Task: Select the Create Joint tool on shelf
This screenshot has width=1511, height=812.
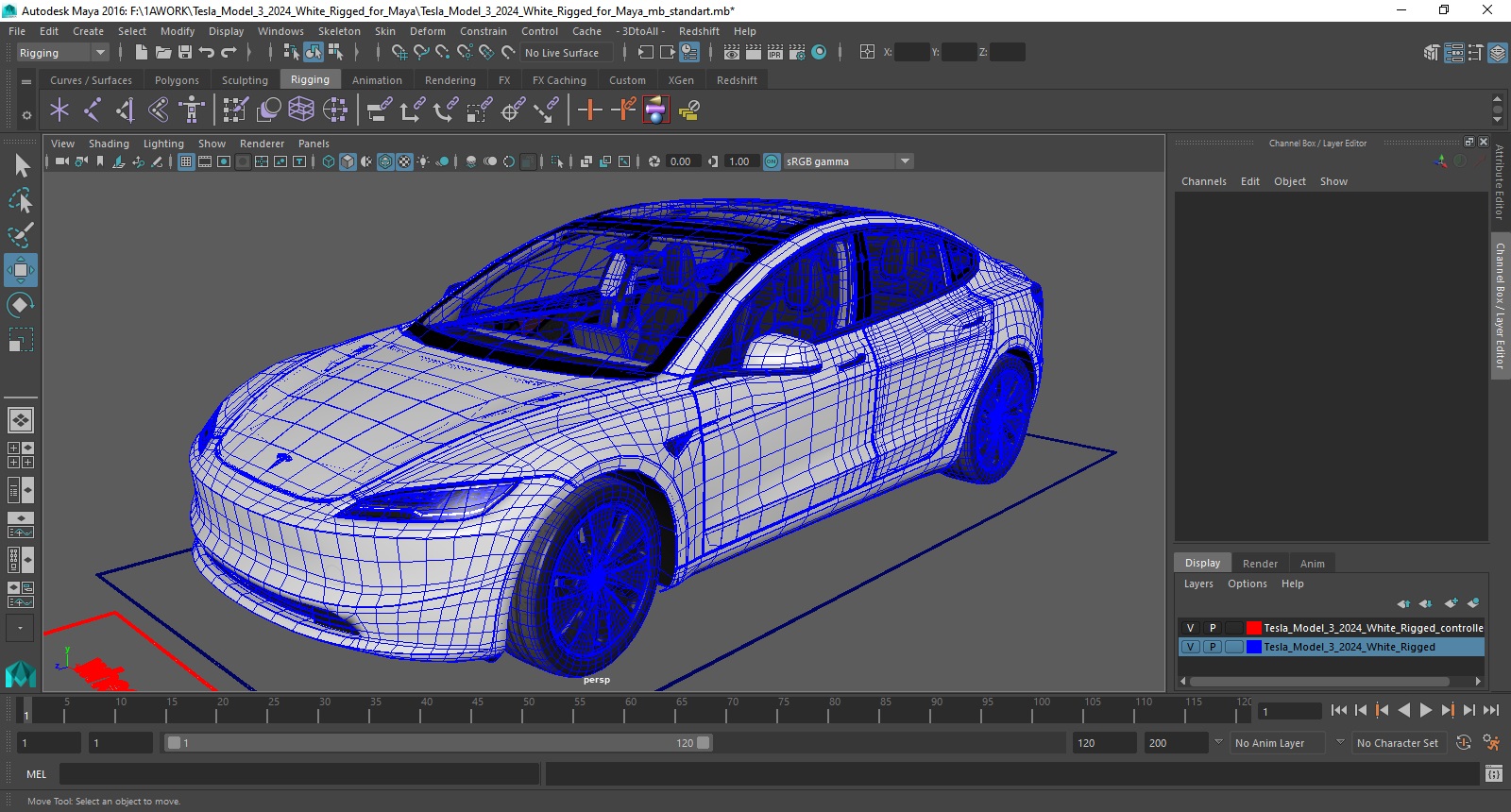Action: click(x=93, y=110)
